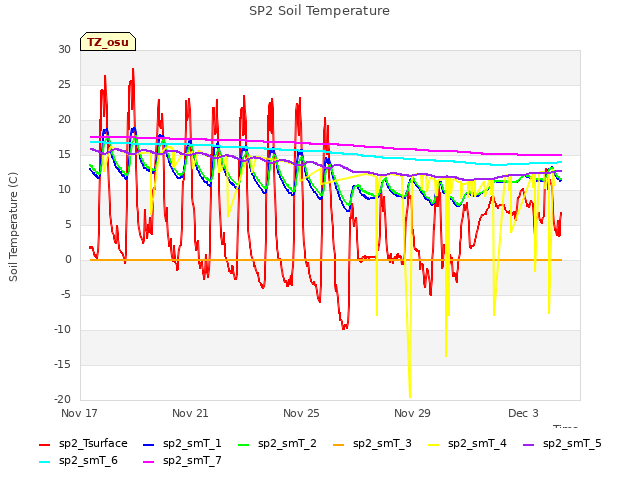Click the -15 y-axis tick label
The image size is (640, 480).
point(63,364)
